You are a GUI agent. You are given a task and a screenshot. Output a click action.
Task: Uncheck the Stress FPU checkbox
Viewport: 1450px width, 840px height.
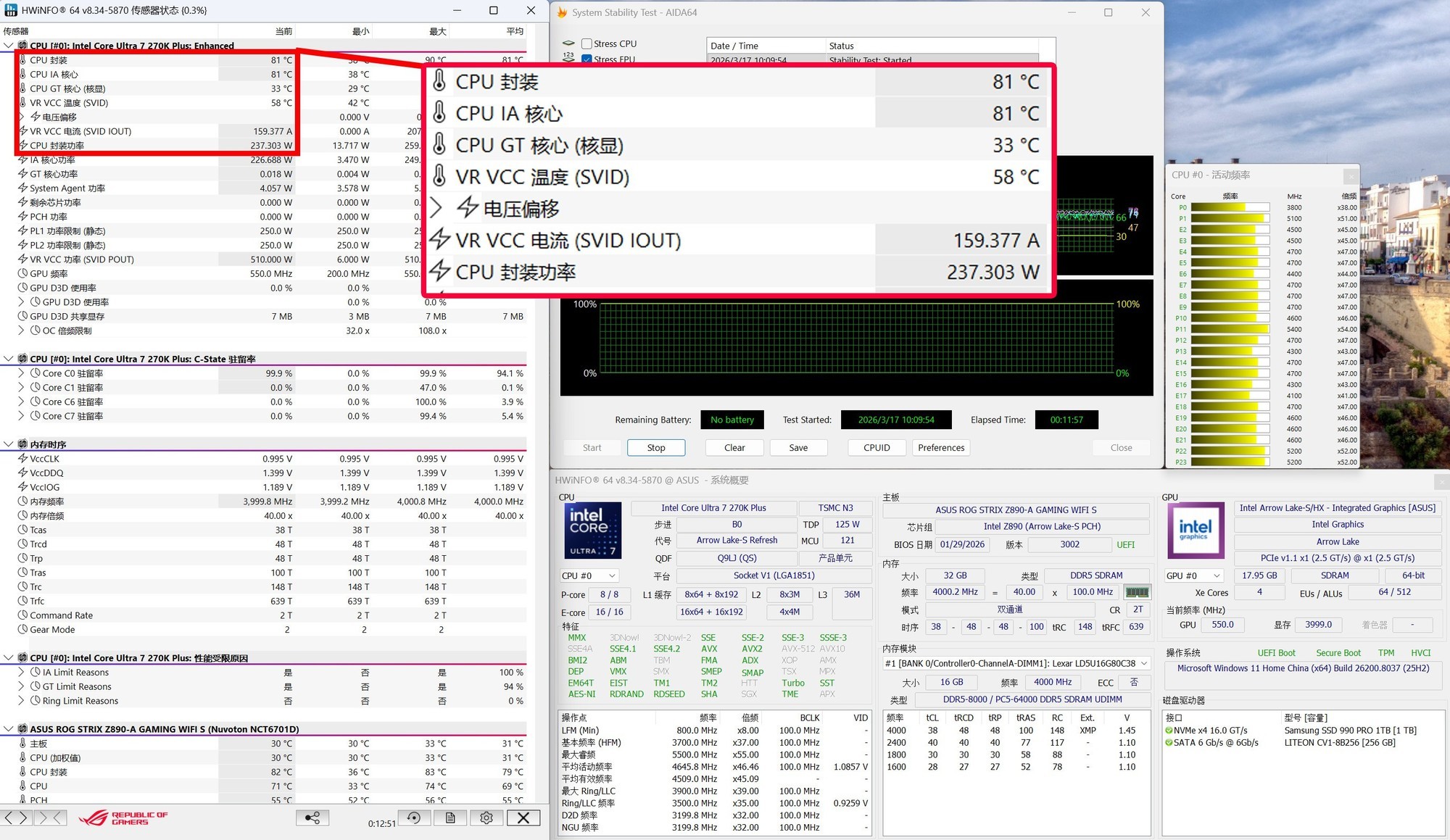(x=587, y=59)
